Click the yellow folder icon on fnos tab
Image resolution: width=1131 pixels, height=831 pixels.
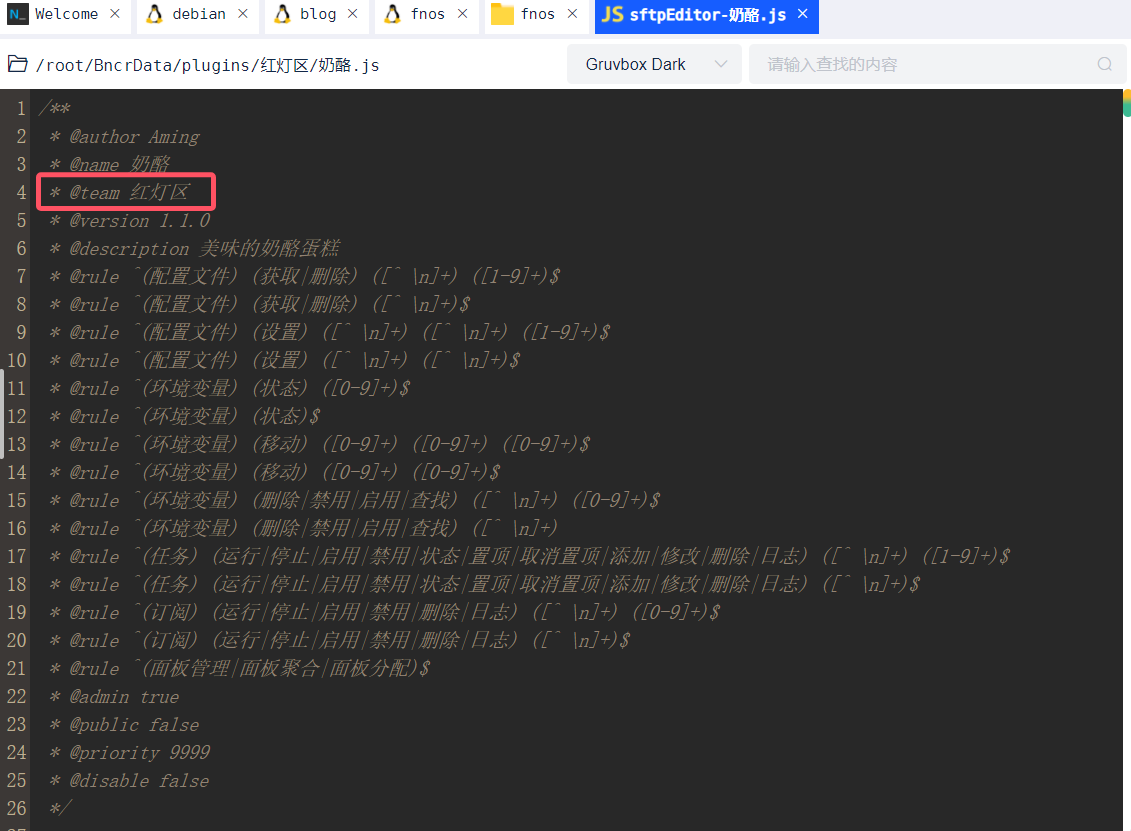point(502,14)
